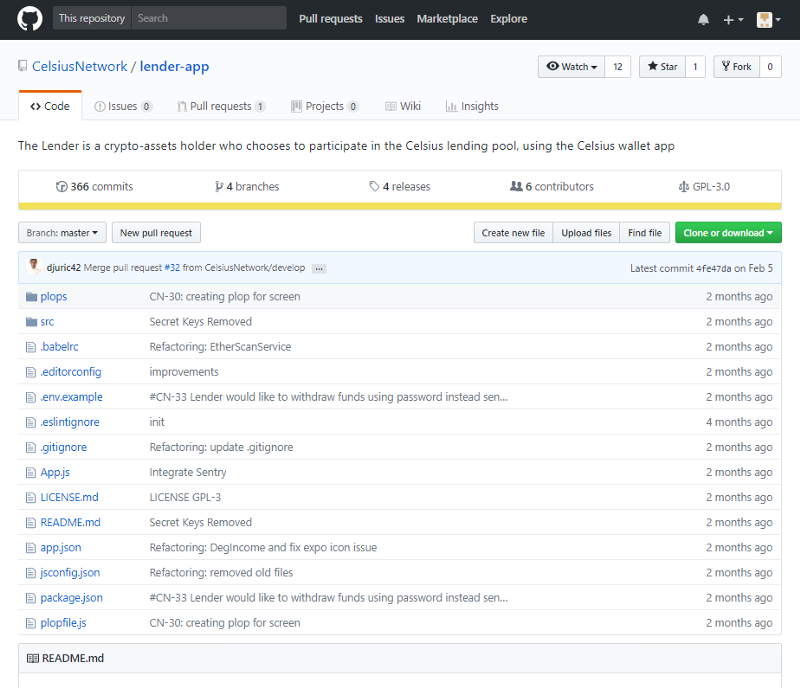Open the .eslintignore file
Viewport: 800px width, 688px height.
pos(70,422)
